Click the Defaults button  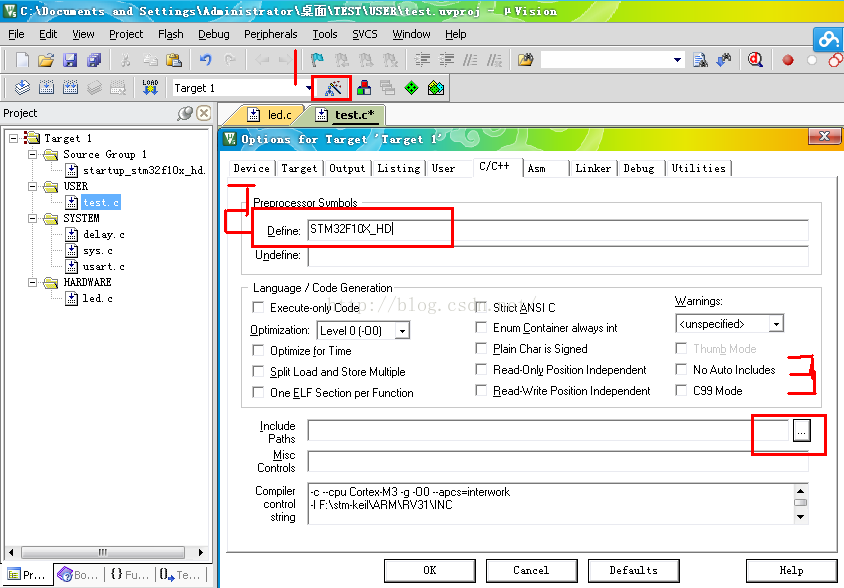[634, 570]
